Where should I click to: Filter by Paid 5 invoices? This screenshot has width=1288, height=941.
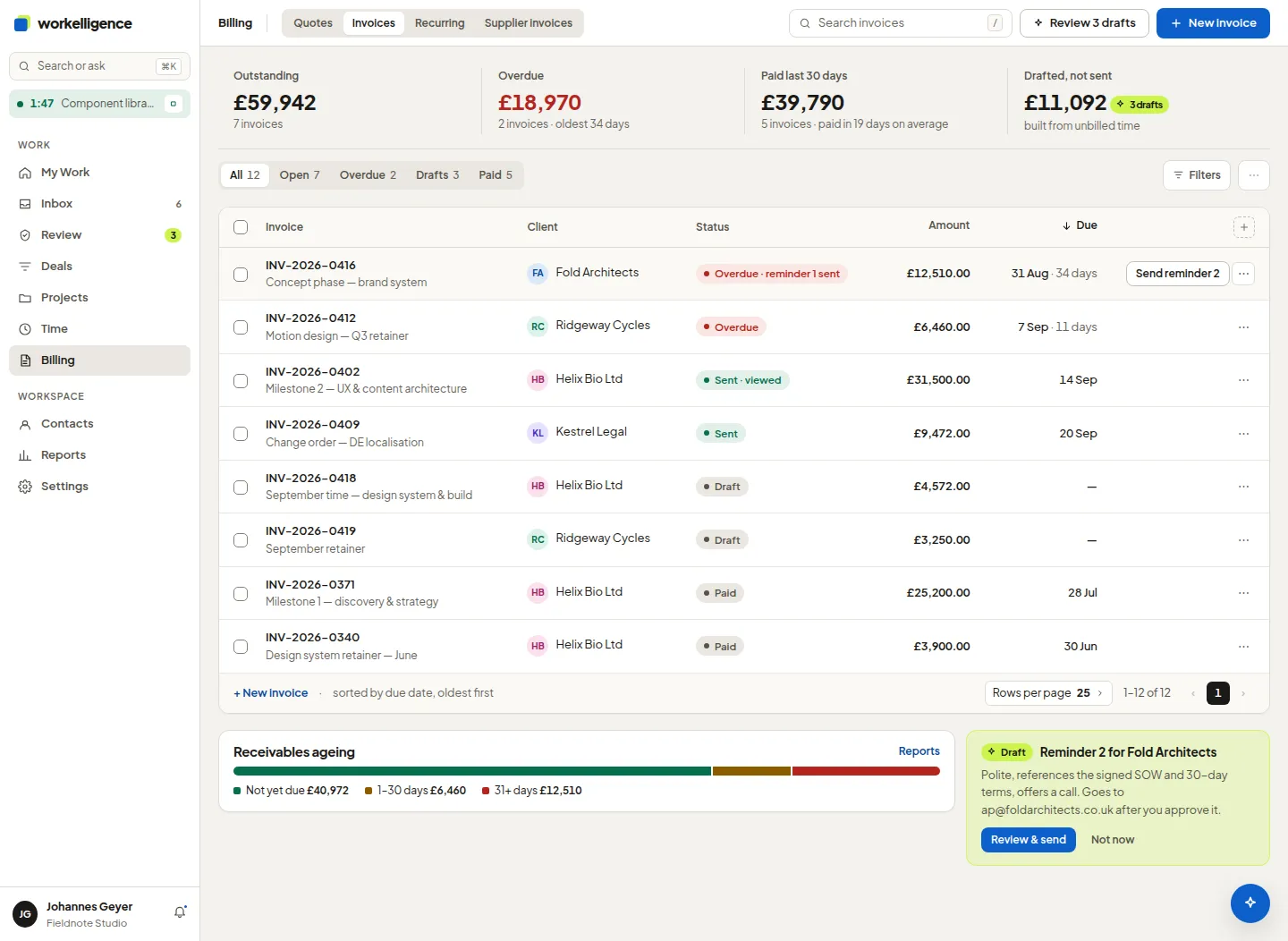pyautogui.click(x=496, y=175)
